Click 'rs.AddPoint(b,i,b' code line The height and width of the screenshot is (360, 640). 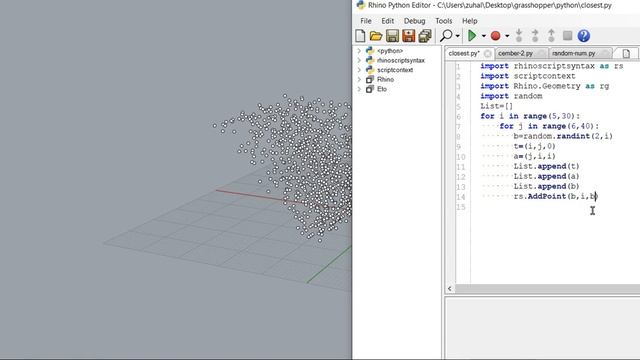(x=556, y=196)
